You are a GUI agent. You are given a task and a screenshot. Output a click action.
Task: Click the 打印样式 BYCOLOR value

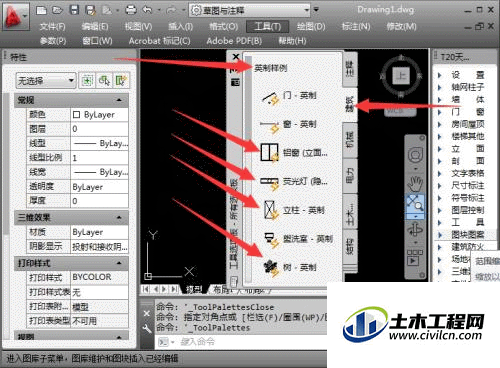coord(99,277)
